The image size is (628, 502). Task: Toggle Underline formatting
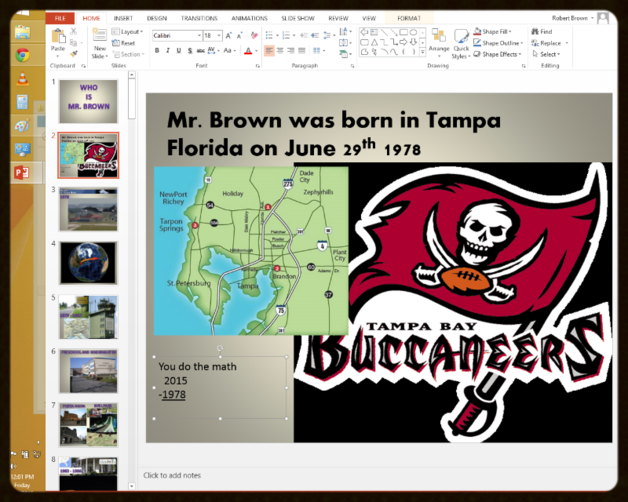(179, 50)
